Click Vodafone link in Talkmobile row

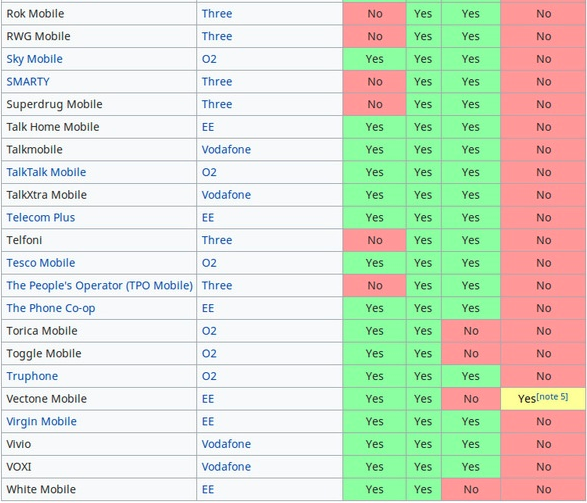(x=226, y=150)
